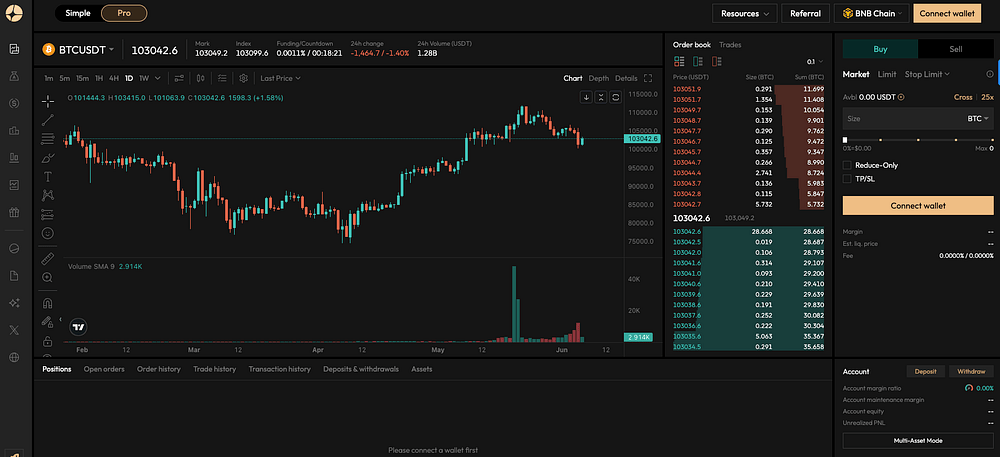1000x457 pixels.
Task: Select the trend line drawing tool
Action: click(47, 120)
